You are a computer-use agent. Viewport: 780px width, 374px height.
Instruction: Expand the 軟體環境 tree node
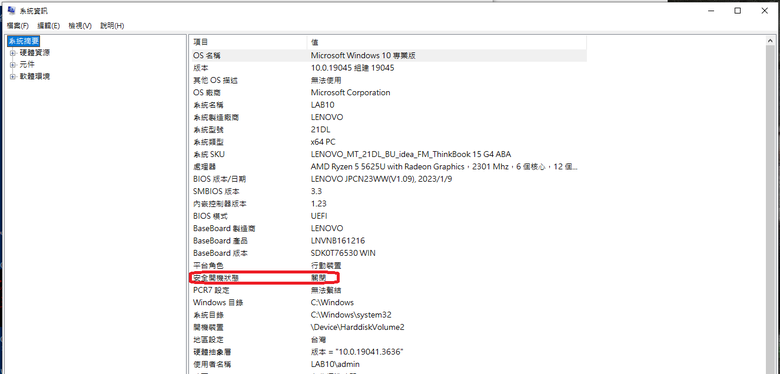click(12, 77)
